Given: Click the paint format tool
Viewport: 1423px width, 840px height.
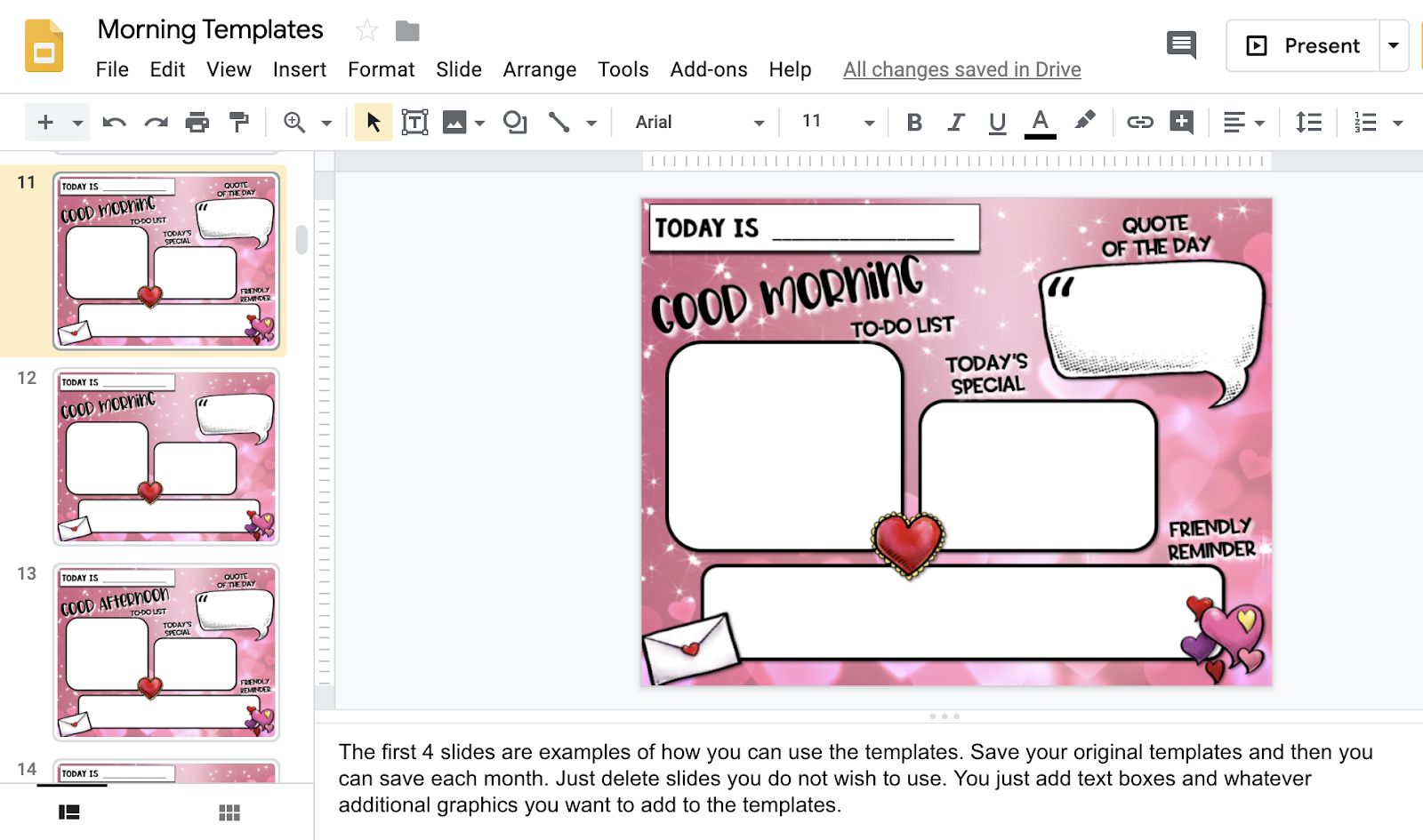Looking at the screenshot, I should coord(237,122).
